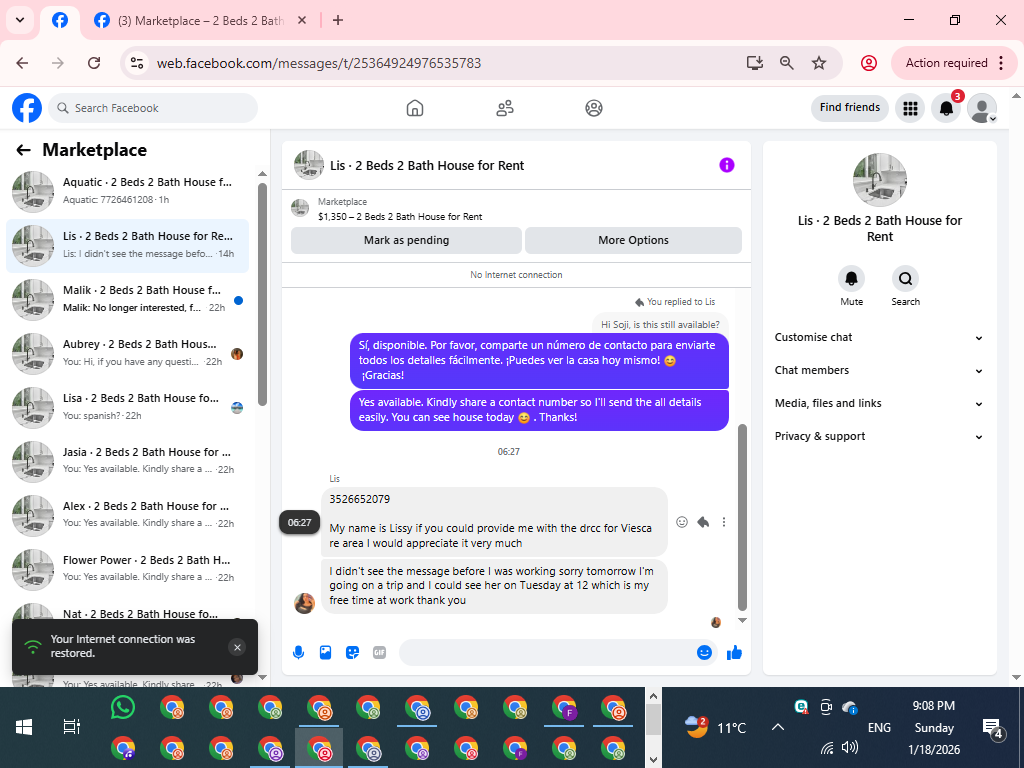The height and width of the screenshot is (768, 1024).
Task: Navigate back in browser
Action: (x=22, y=63)
